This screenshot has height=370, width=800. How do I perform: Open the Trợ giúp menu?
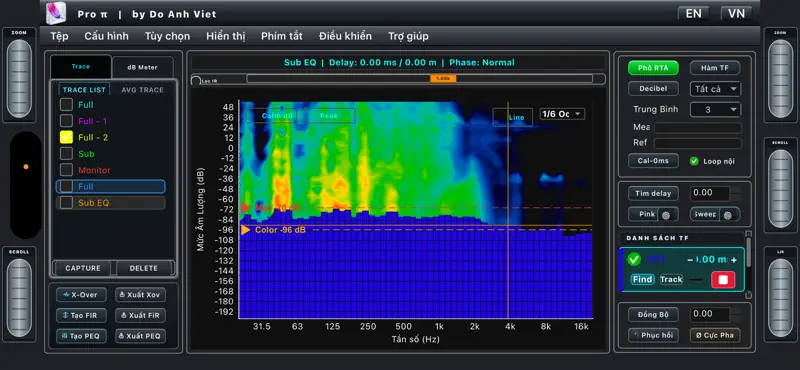[408, 36]
